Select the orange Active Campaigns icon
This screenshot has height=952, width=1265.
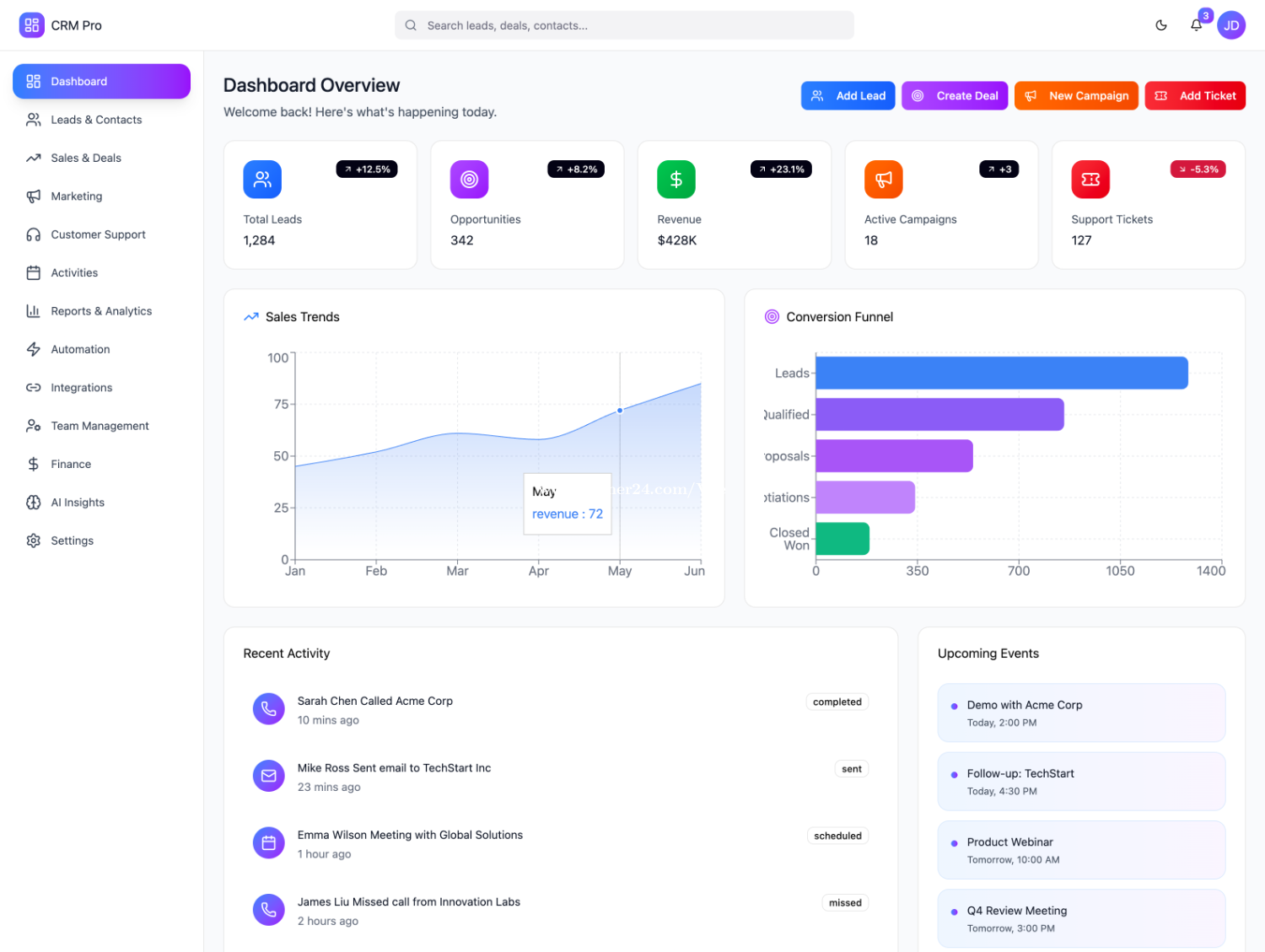coord(883,180)
